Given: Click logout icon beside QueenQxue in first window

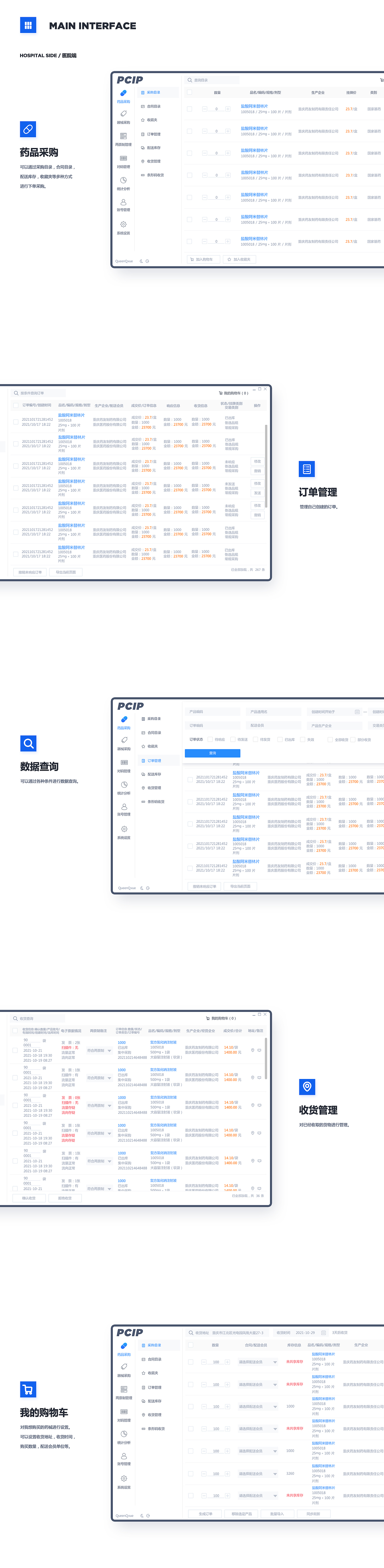Looking at the screenshot, I should tap(148, 261).
